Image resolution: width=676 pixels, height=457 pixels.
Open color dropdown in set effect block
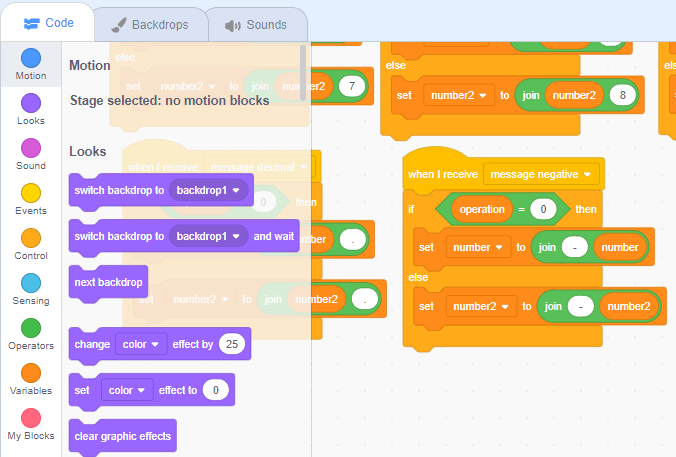(x=127, y=390)
